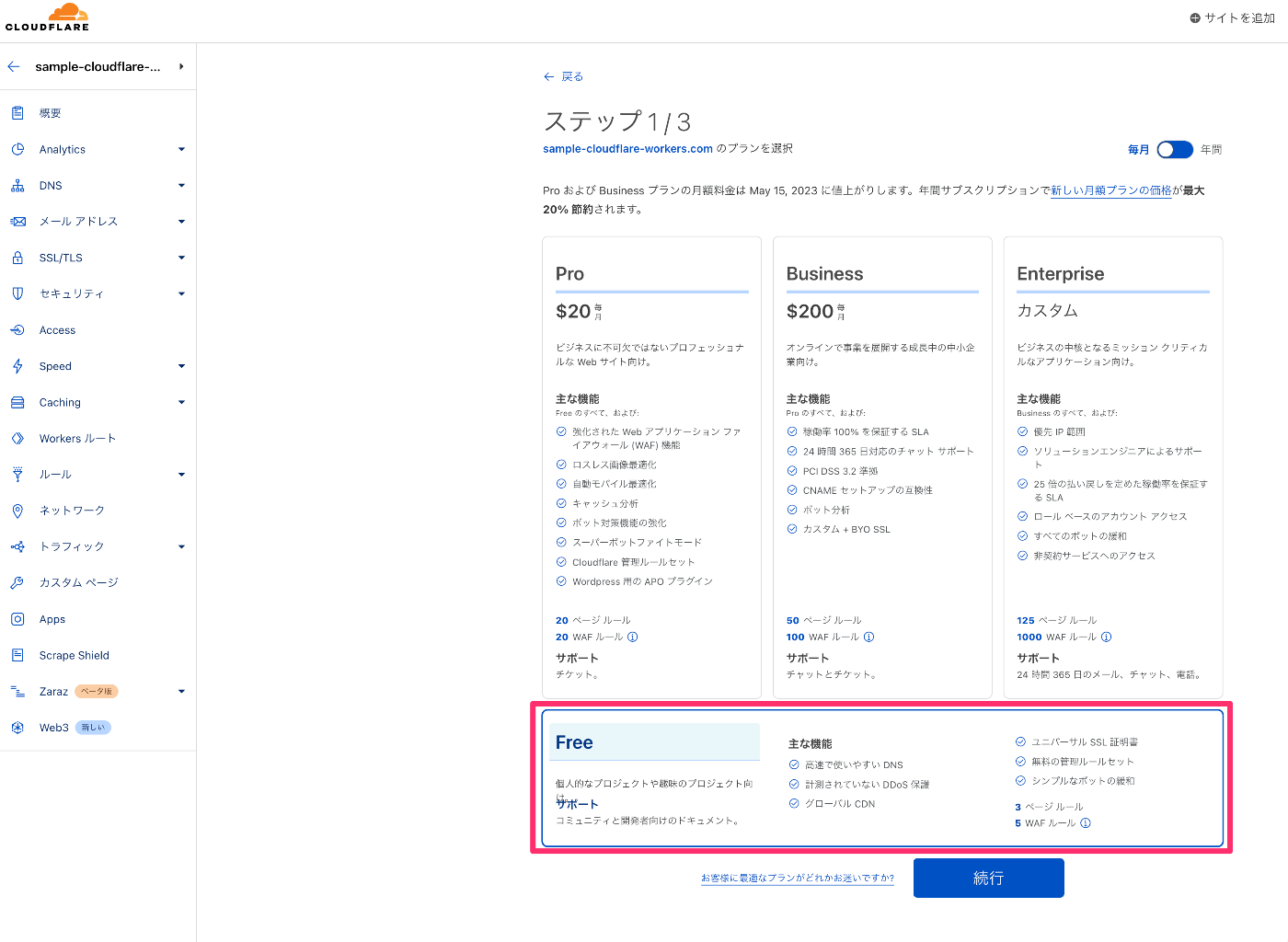Click the Apps sidebar icon
The height and width of the screenshot is (942, 1288).
17,618
